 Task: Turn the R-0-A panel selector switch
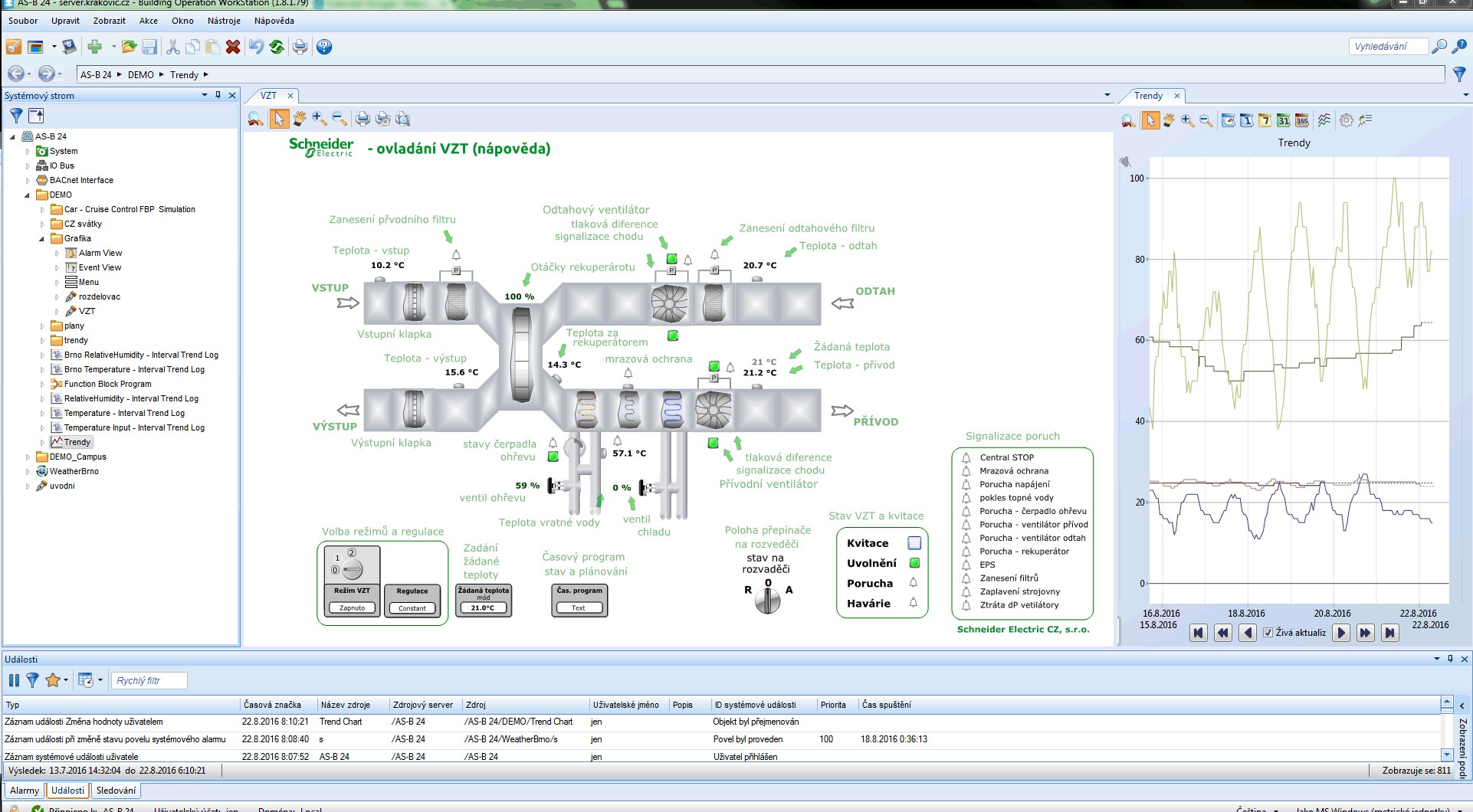click(767, 599)
